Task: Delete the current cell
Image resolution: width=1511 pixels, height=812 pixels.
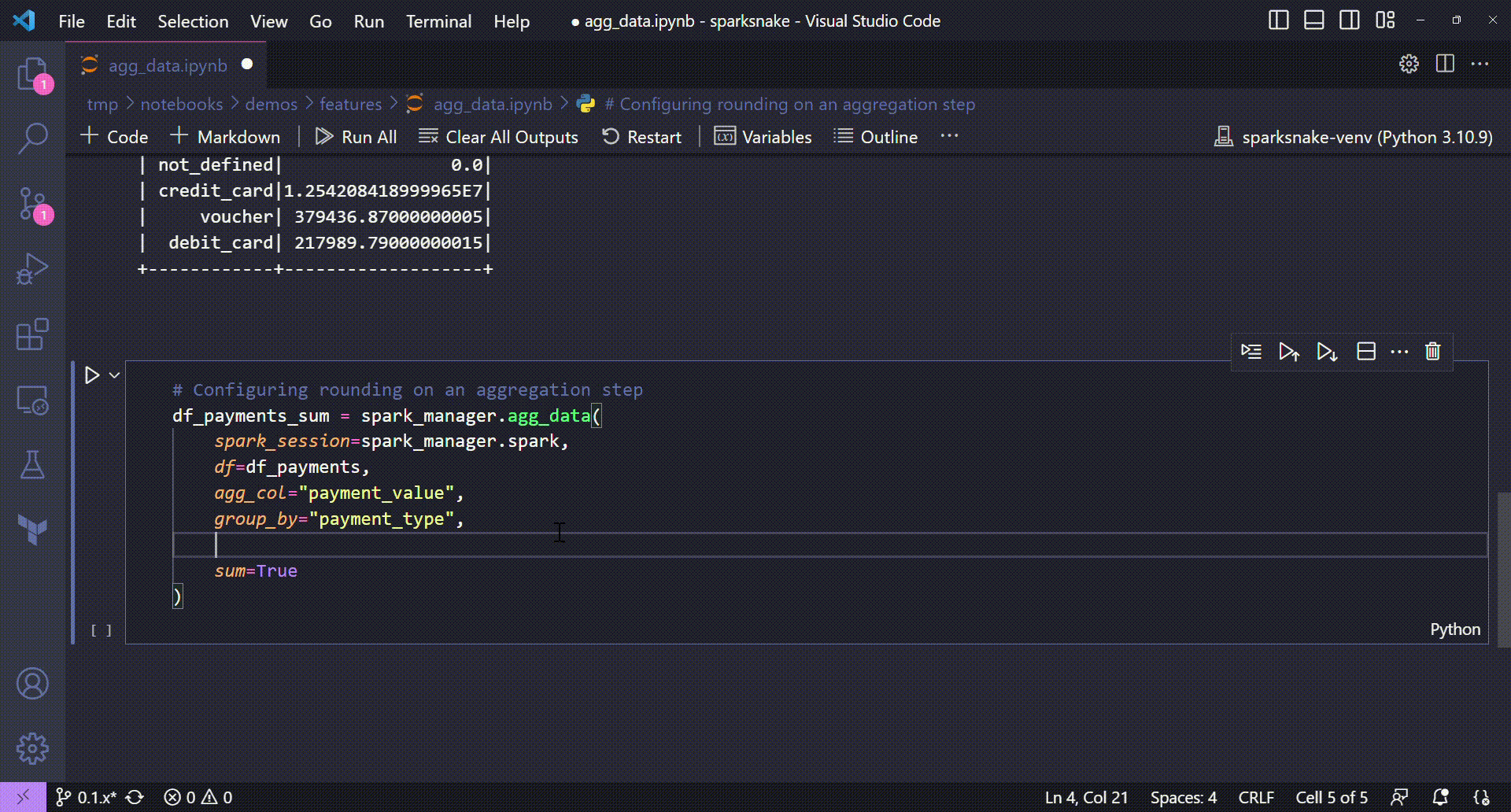Action: click(1432, 352)
